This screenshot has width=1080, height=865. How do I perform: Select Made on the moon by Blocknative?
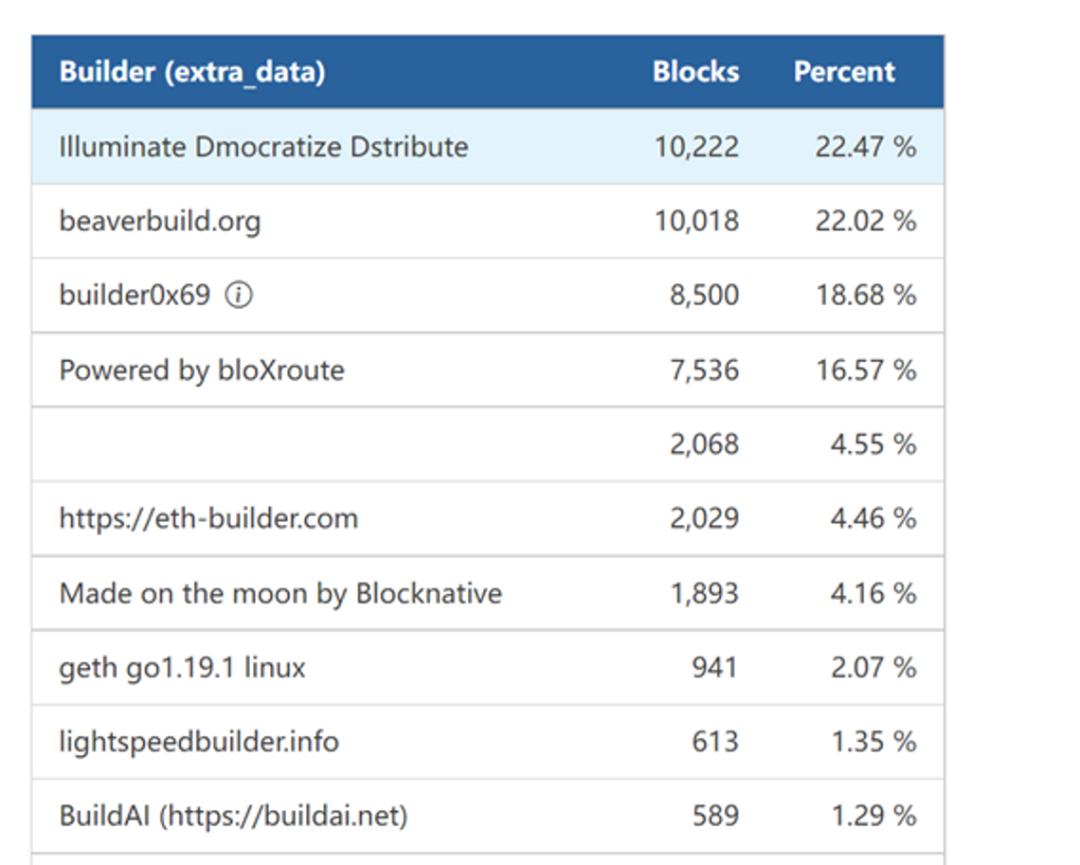coord(280,593)
